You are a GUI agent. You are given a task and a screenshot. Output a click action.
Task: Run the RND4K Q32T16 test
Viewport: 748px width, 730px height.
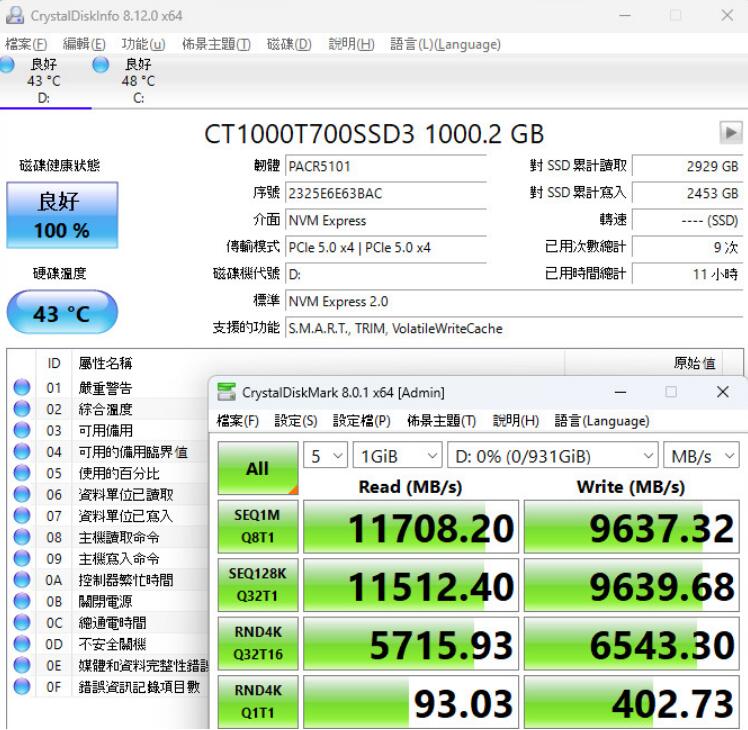coord(258,643)
